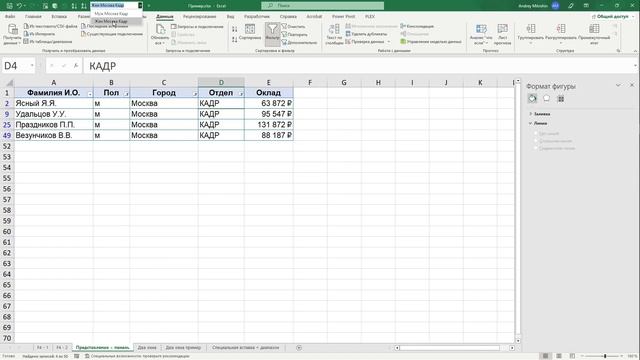Click the Share (Общий доступ) button
The width and height of the screenshot is (640, 360).
tap(613, 16)
